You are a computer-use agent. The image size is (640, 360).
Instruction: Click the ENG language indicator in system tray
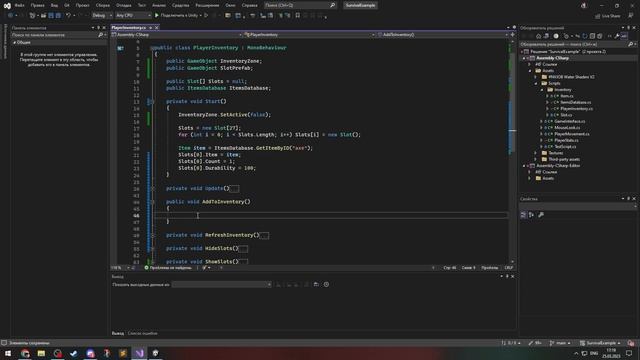tap(594, 353)
